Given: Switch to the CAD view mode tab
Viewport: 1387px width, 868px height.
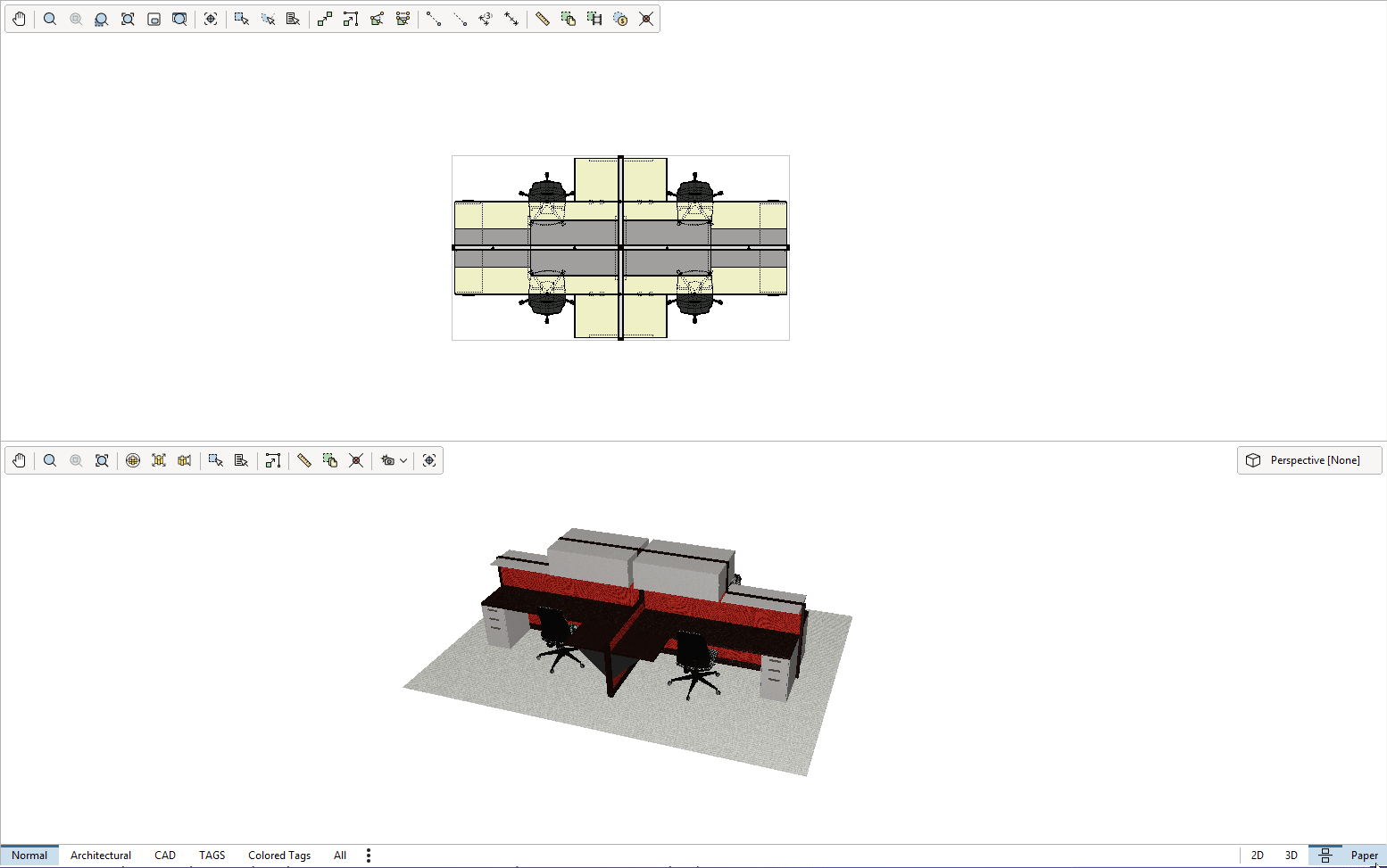Looking at the screenshot, I should 165,856.
